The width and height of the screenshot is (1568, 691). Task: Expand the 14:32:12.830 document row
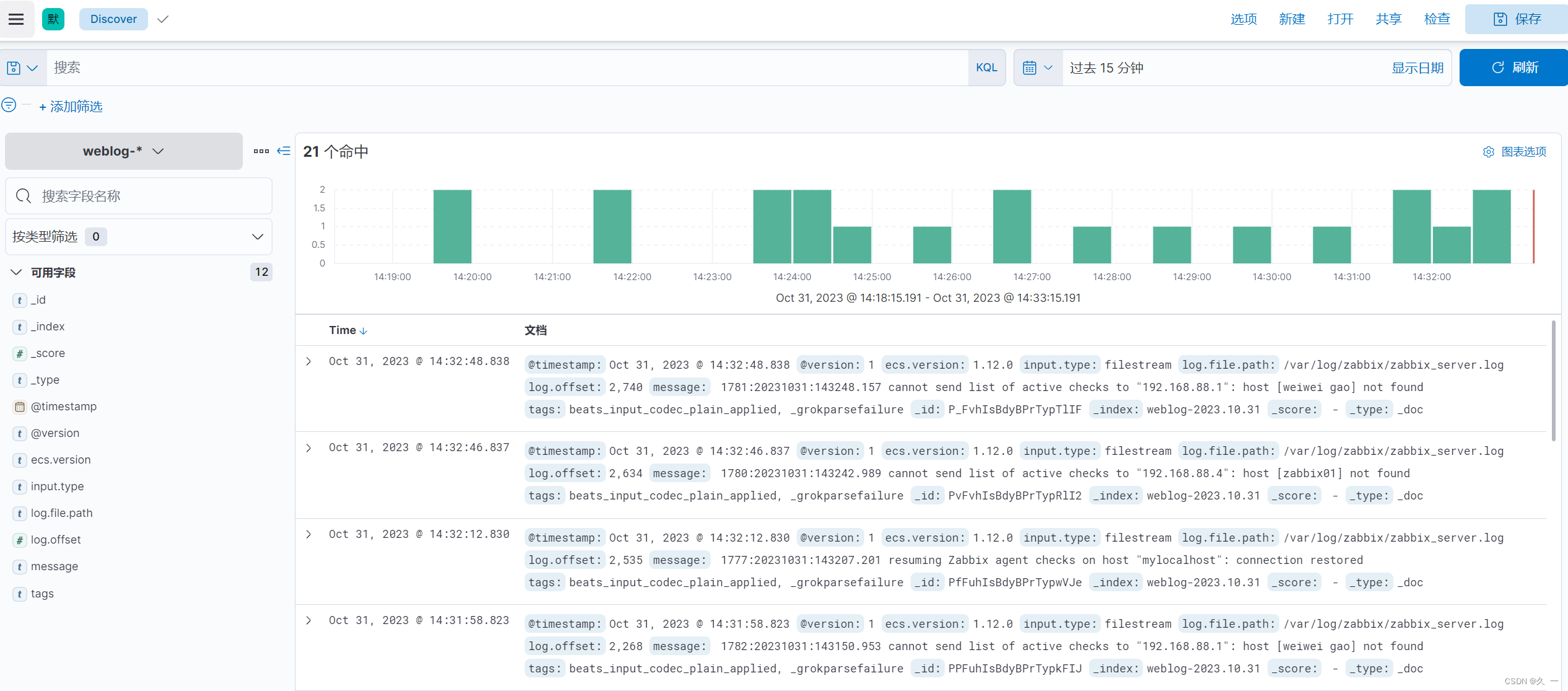(309, 534)
